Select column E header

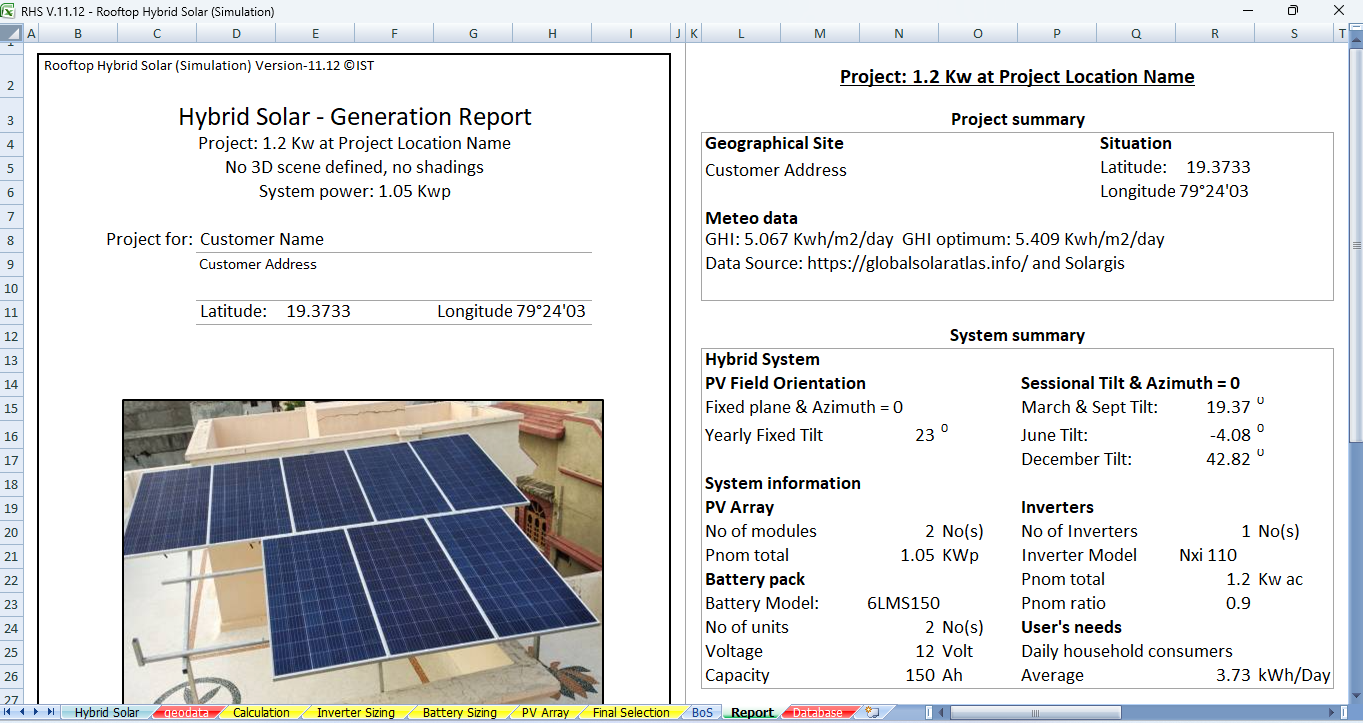click(x=316, y=34)
